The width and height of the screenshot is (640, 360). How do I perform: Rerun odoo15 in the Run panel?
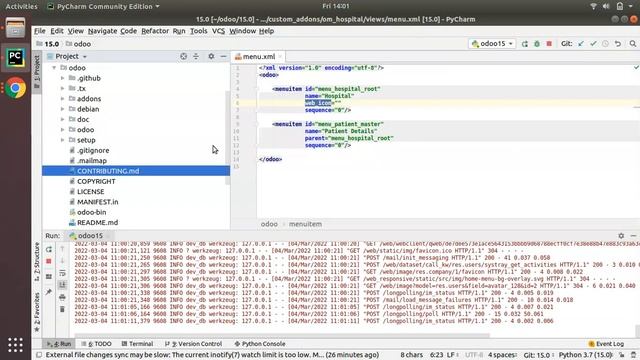click(x=49, y=249)
